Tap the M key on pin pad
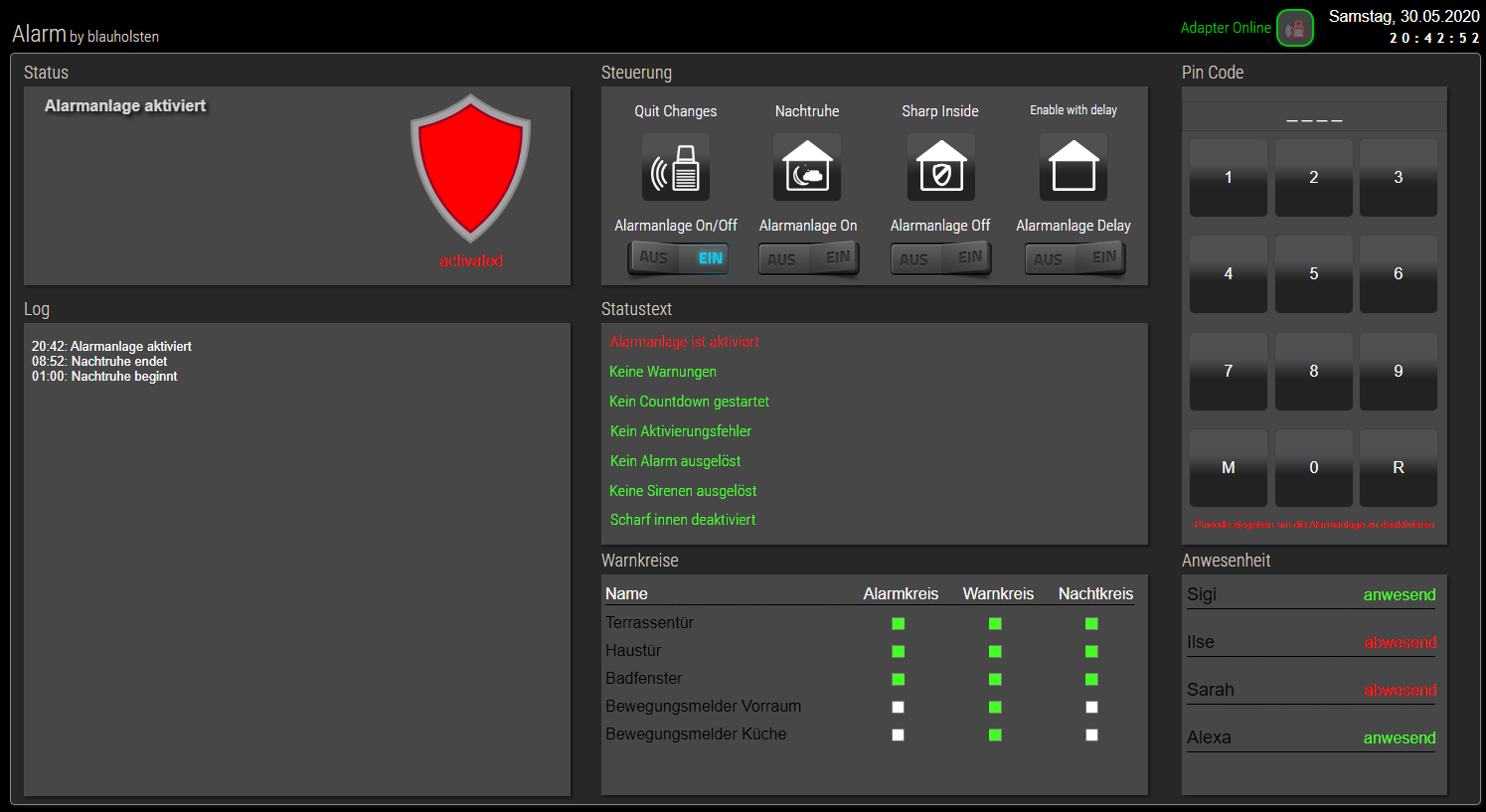Viewport: 1486px width, 812px height. (1229, 468)
